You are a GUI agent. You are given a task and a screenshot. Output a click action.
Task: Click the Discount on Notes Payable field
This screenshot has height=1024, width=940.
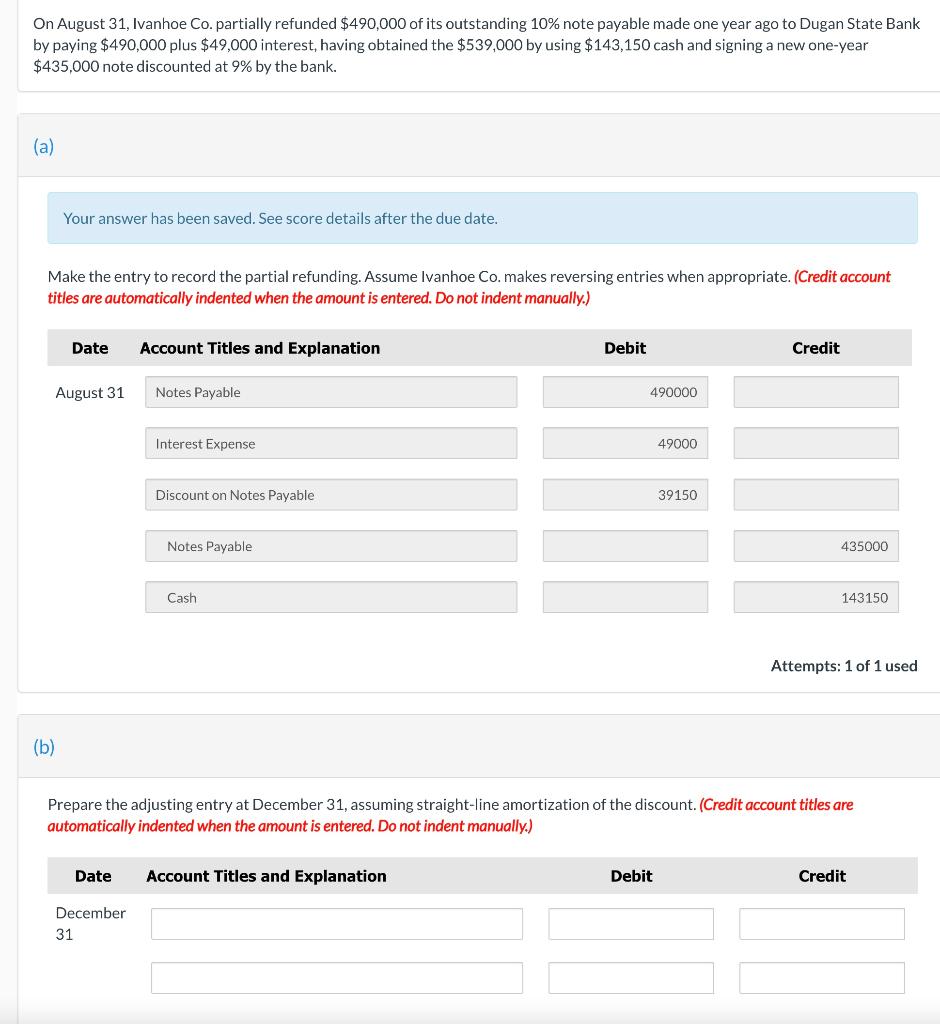330,494
